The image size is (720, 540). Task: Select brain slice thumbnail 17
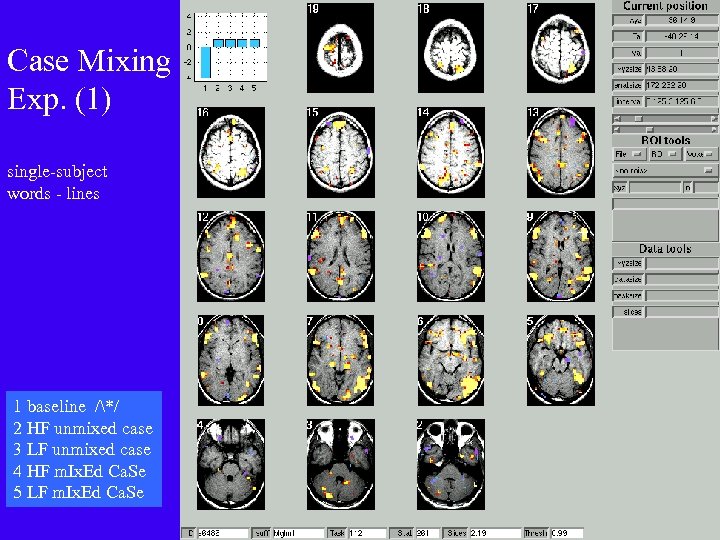tap(561, 48)
